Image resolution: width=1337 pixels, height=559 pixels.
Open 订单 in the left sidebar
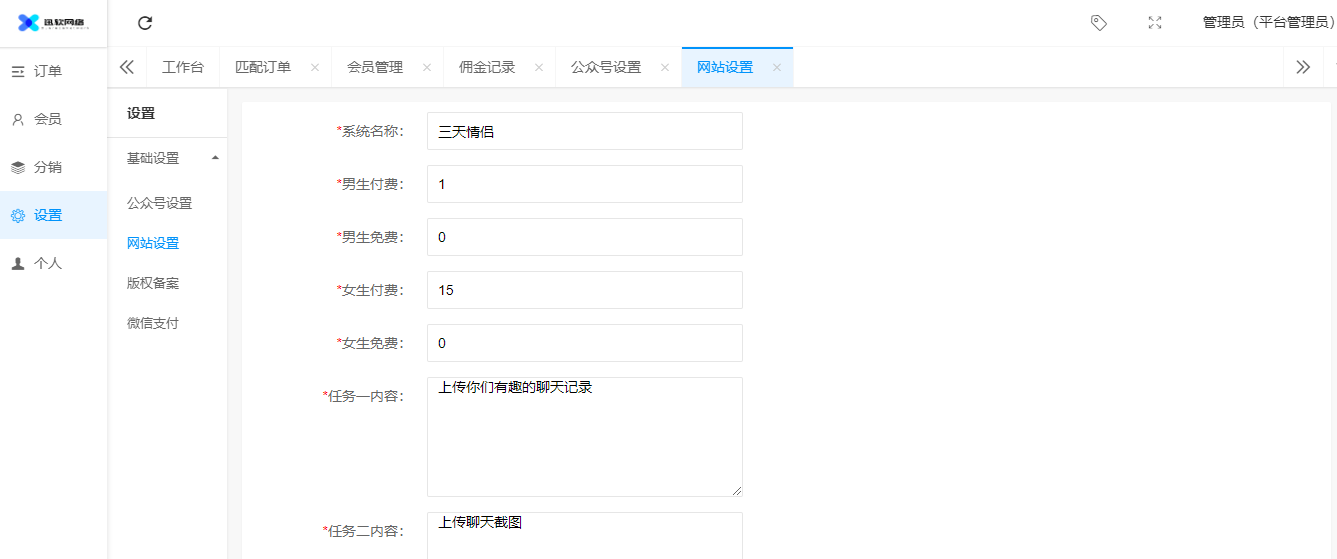(x=48, y=71)
